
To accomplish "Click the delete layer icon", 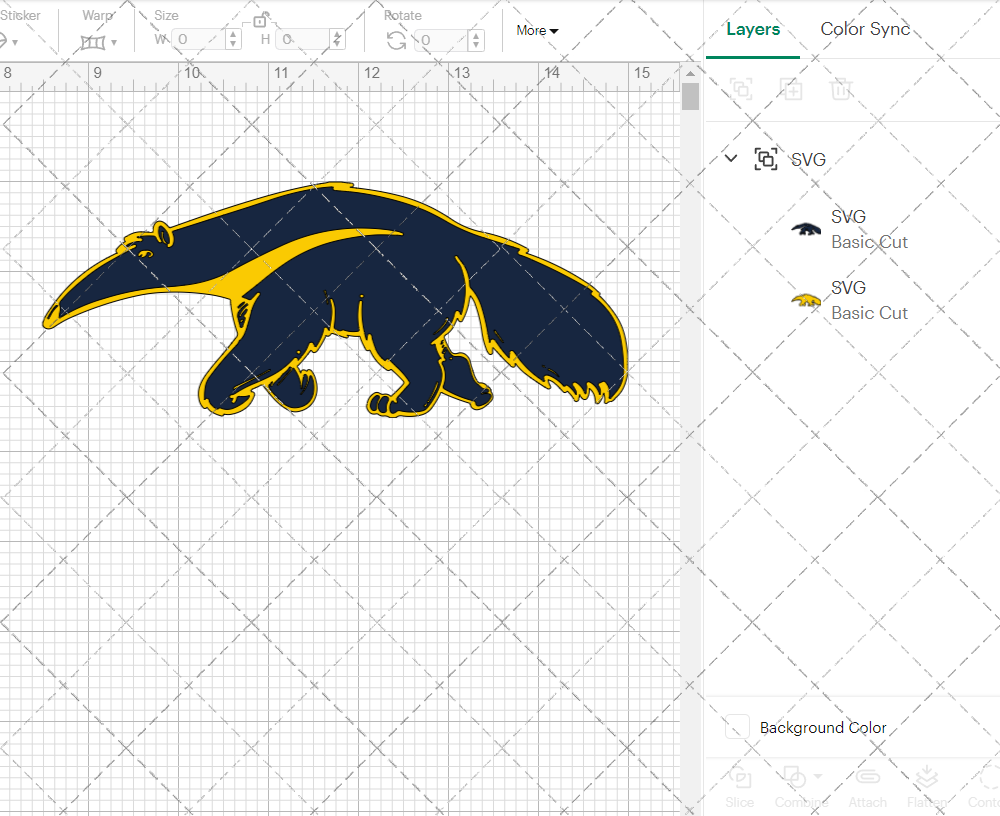I will 841,89.
